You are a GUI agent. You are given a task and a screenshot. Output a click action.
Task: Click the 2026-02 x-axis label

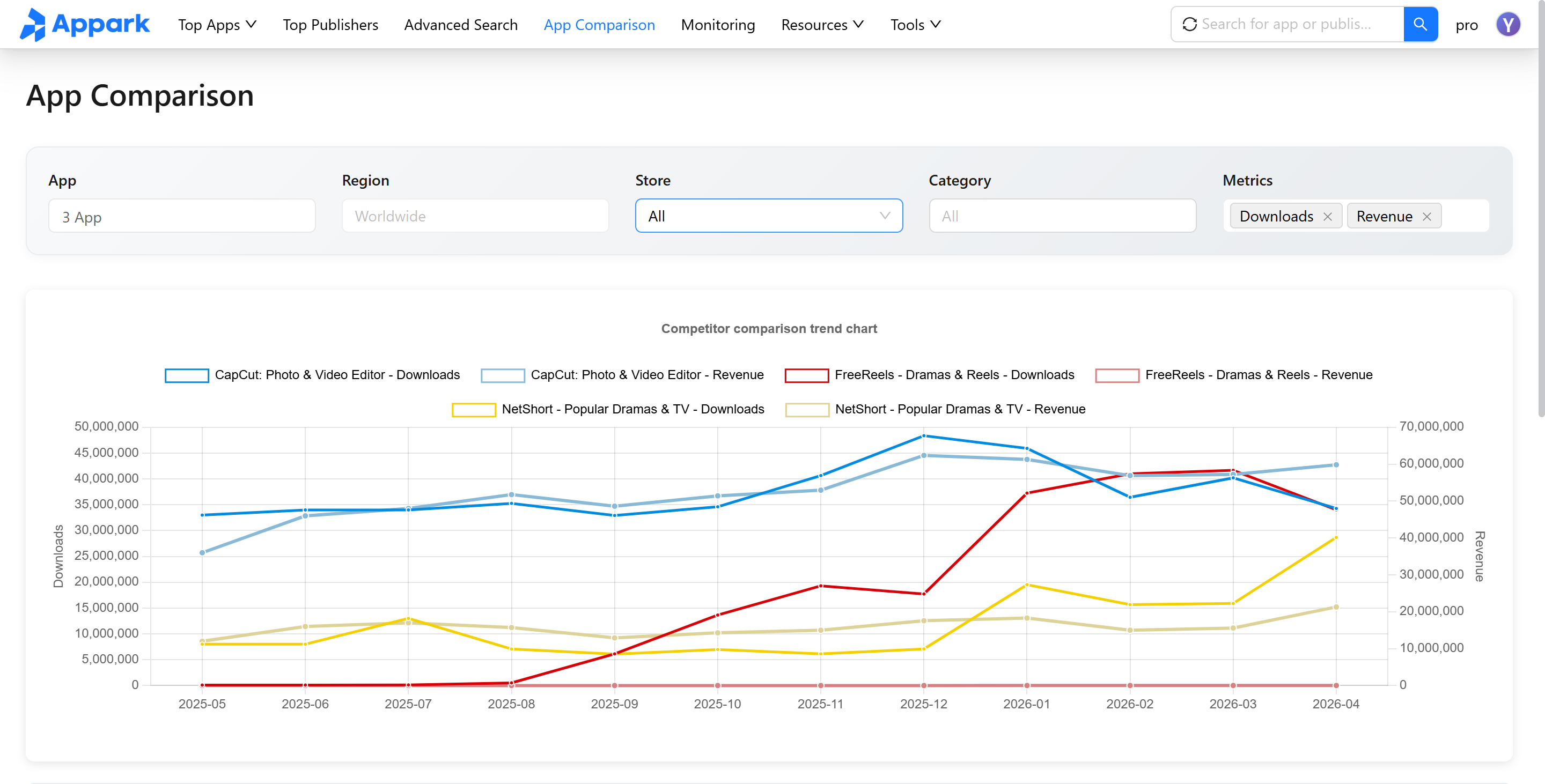[1130, 704]
